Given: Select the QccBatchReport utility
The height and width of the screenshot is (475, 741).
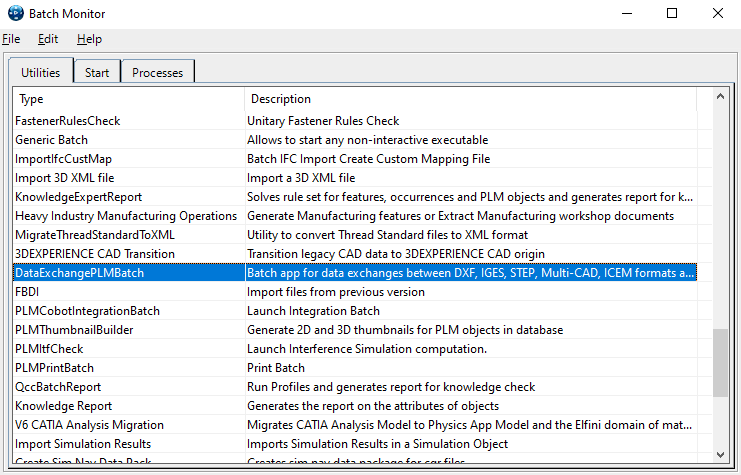Looking at the screenshot, I should [354, 387].
